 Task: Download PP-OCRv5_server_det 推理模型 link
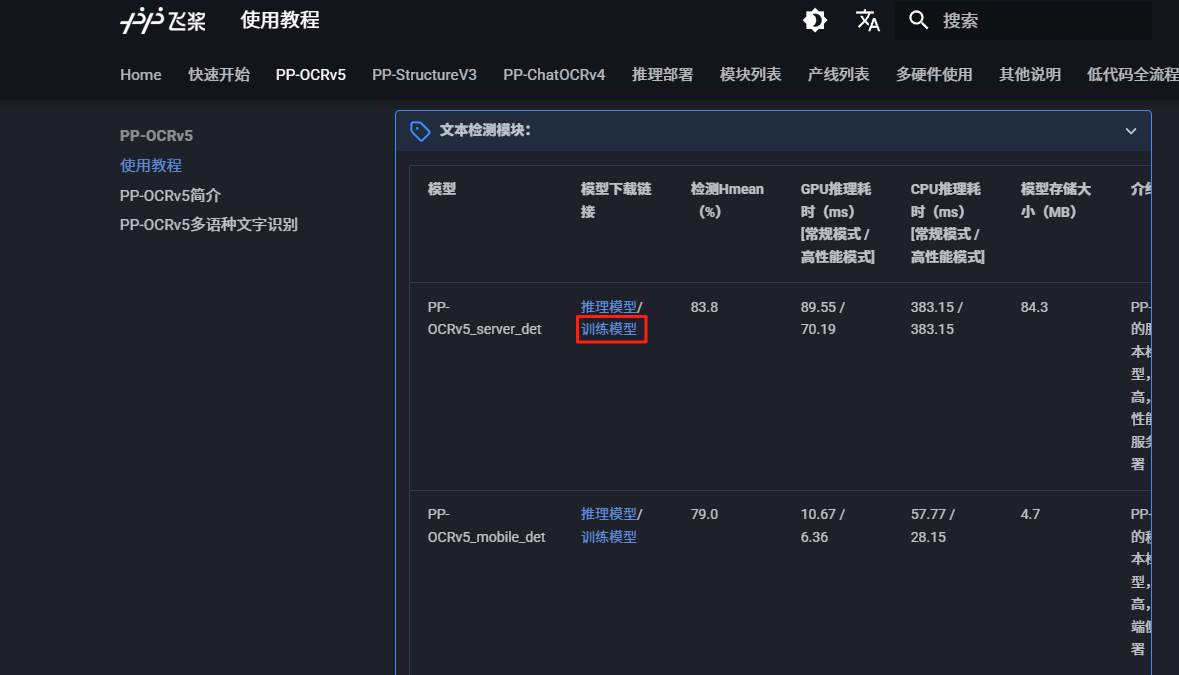click(608, 307)
